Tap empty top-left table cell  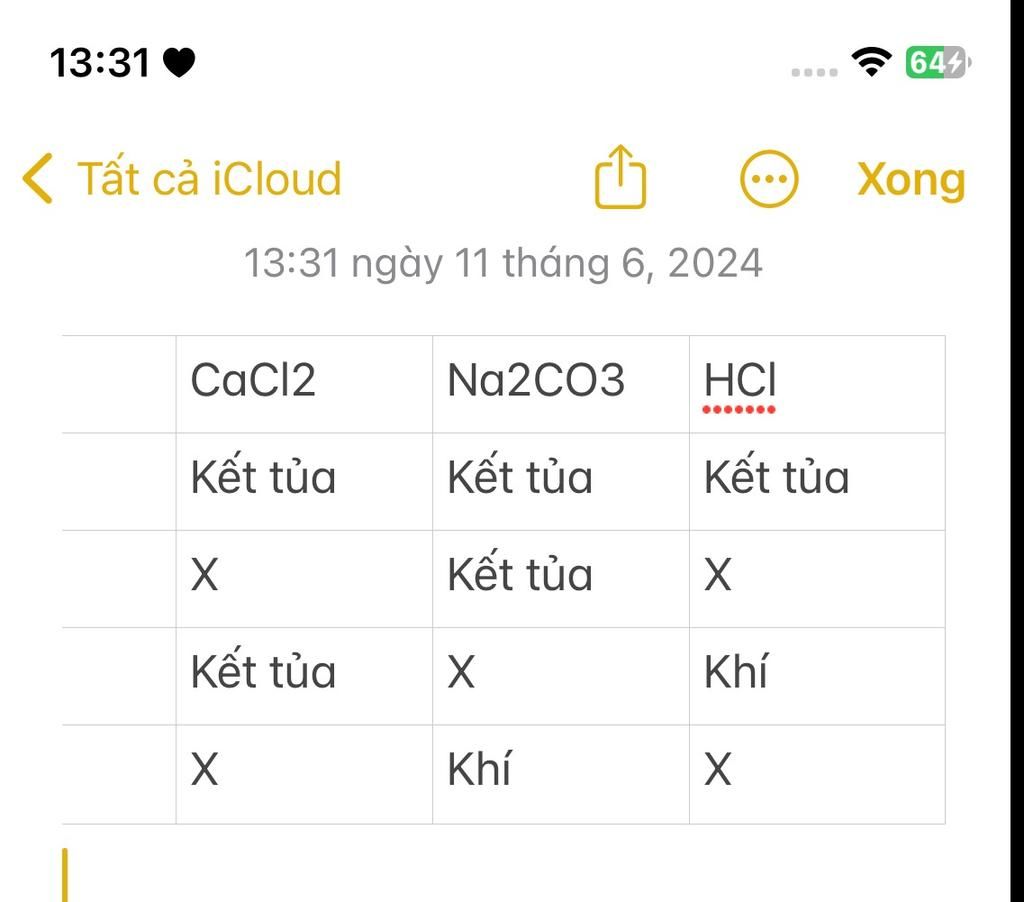pyautogui.click(x=119, y=384)
